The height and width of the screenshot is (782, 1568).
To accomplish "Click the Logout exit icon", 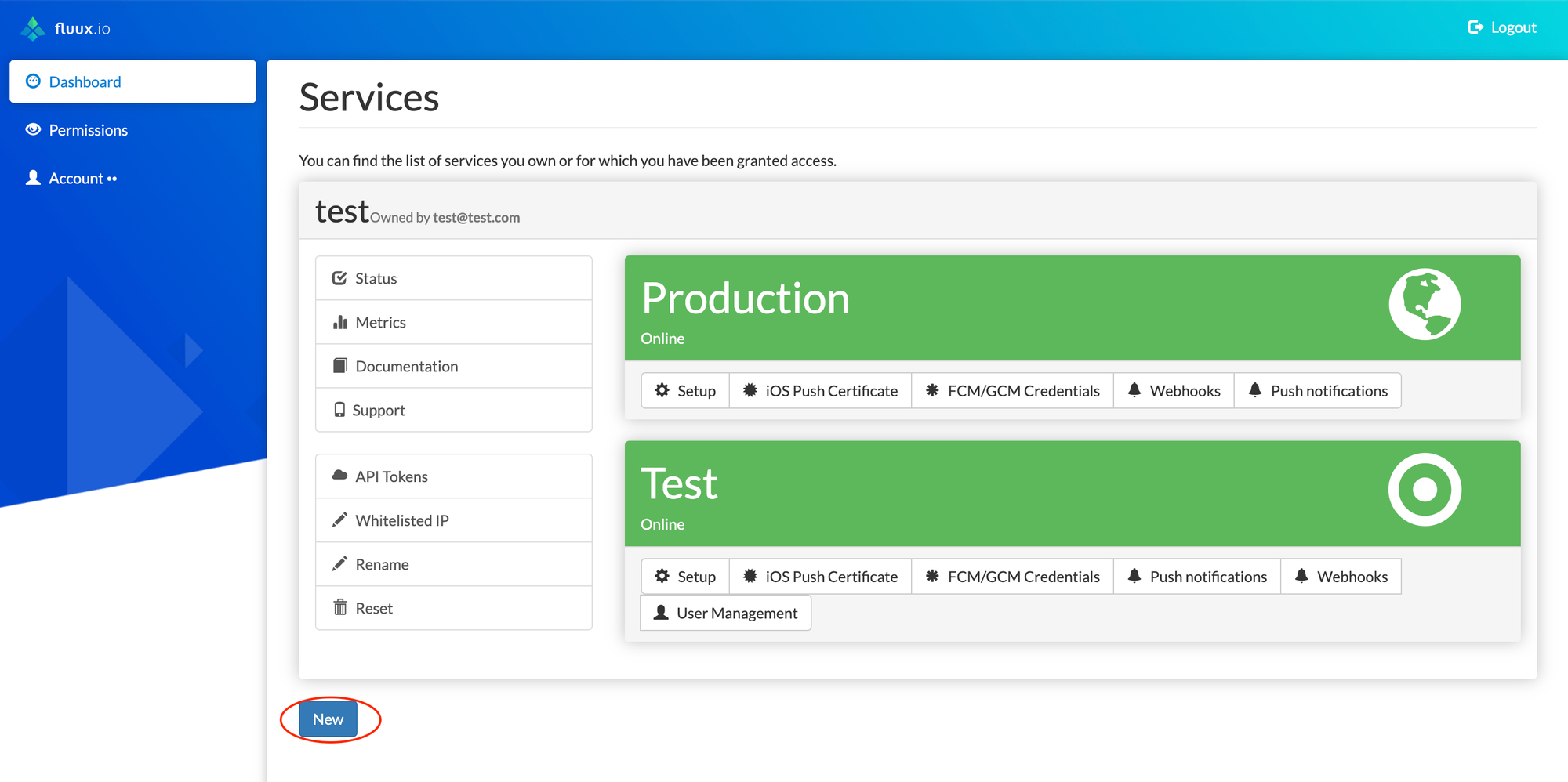I will point(1475,27).
